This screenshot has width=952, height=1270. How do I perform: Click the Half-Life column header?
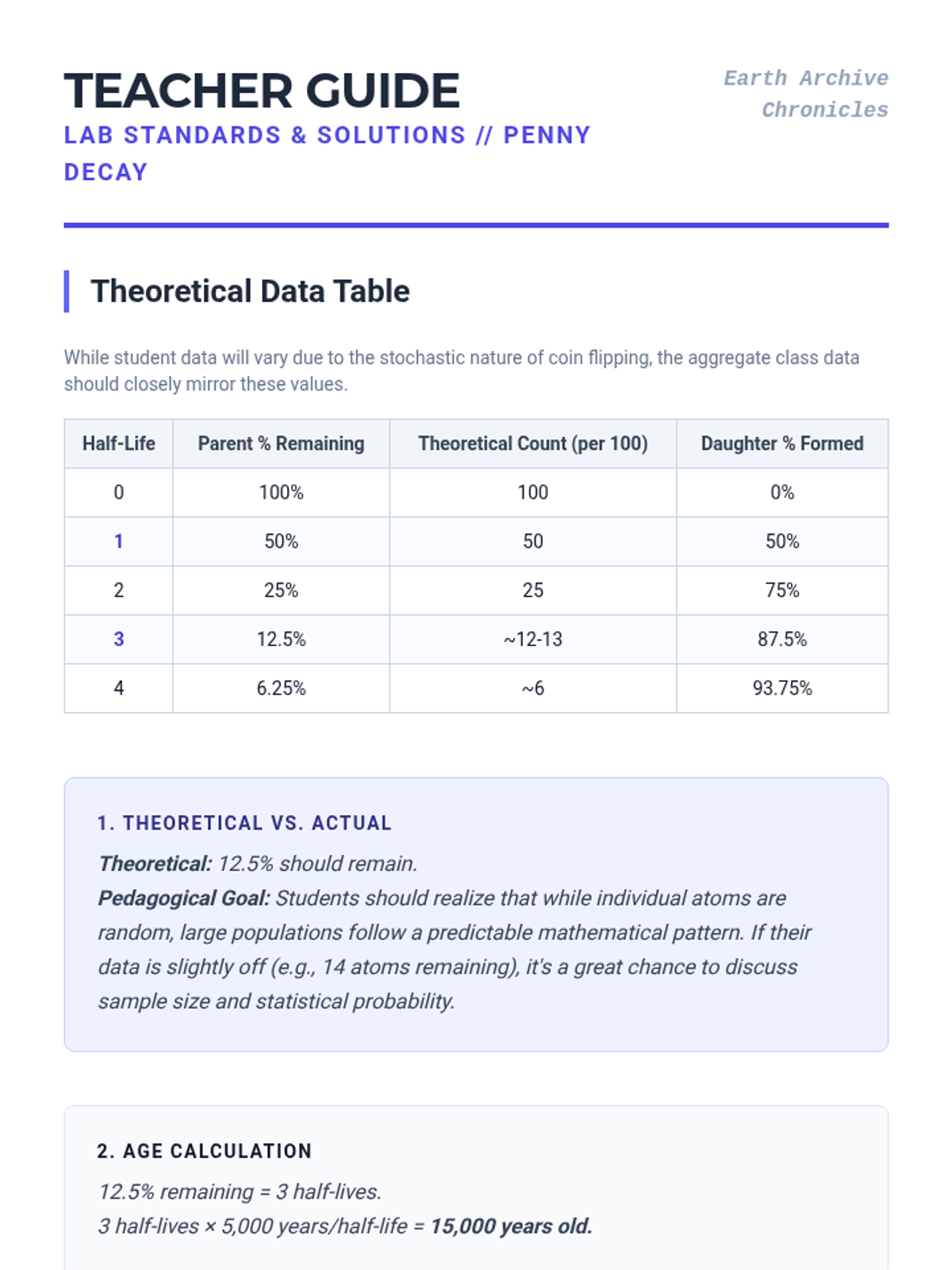pos(119,444)
